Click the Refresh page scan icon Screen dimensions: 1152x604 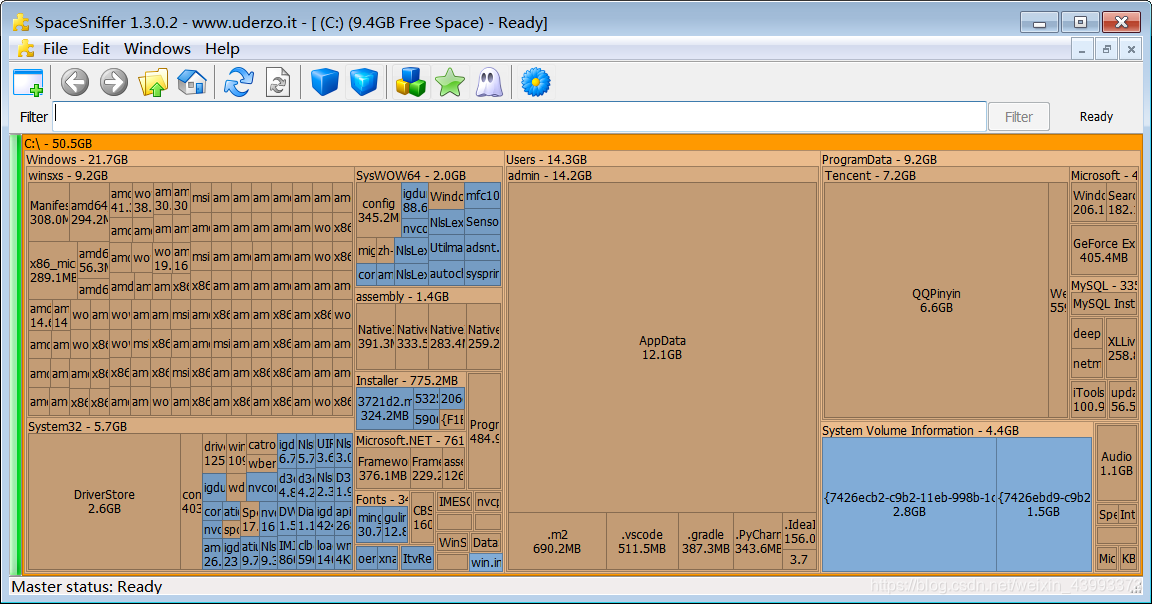click(278, 82)
